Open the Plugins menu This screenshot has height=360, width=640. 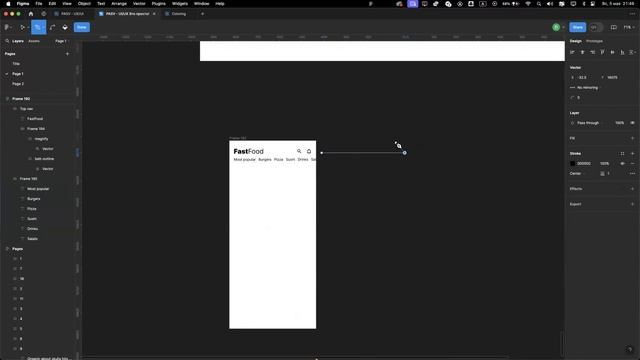pos(159,4)
